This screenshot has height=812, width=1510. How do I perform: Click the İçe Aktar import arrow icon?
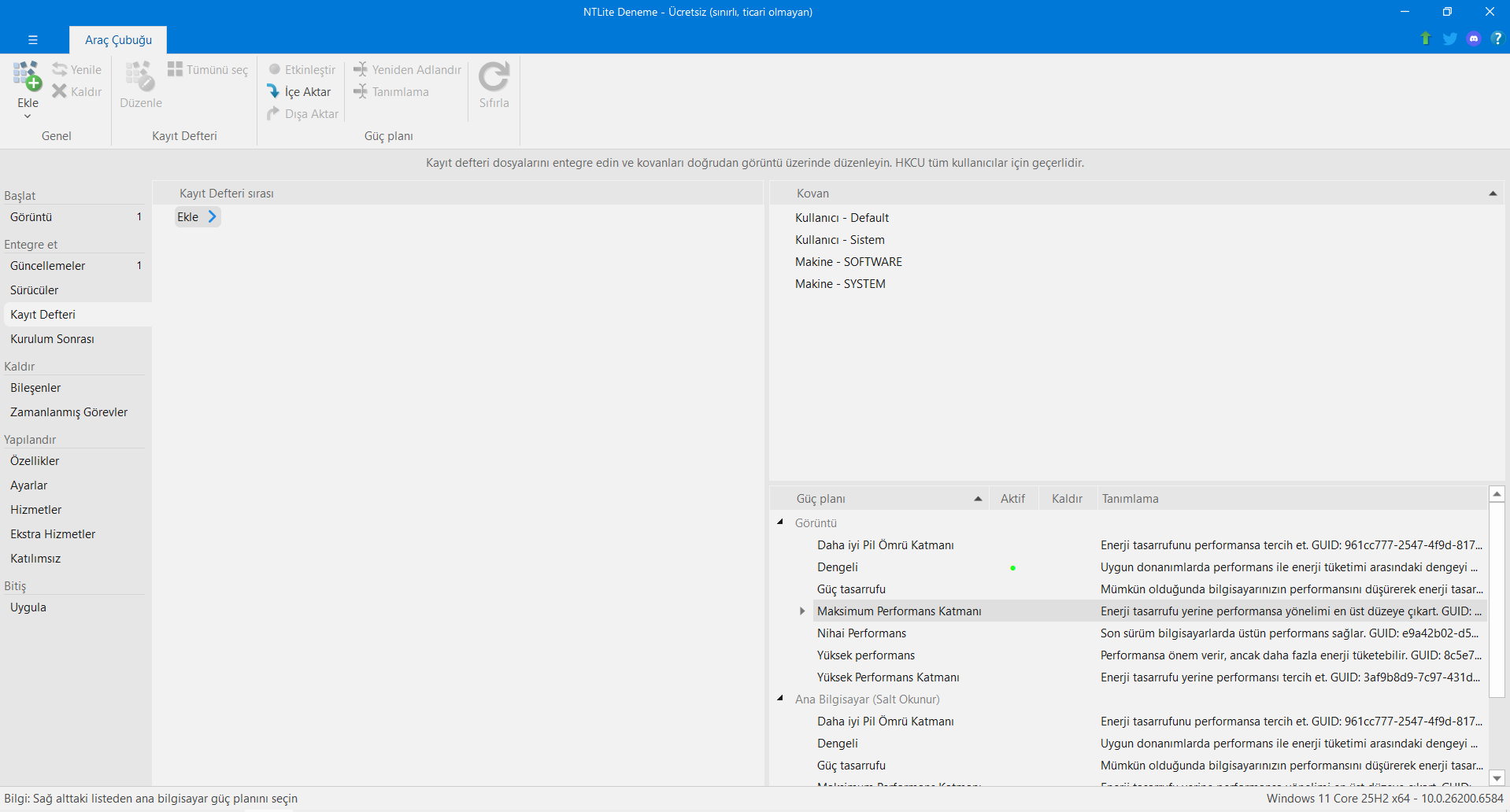click(273, 91)
